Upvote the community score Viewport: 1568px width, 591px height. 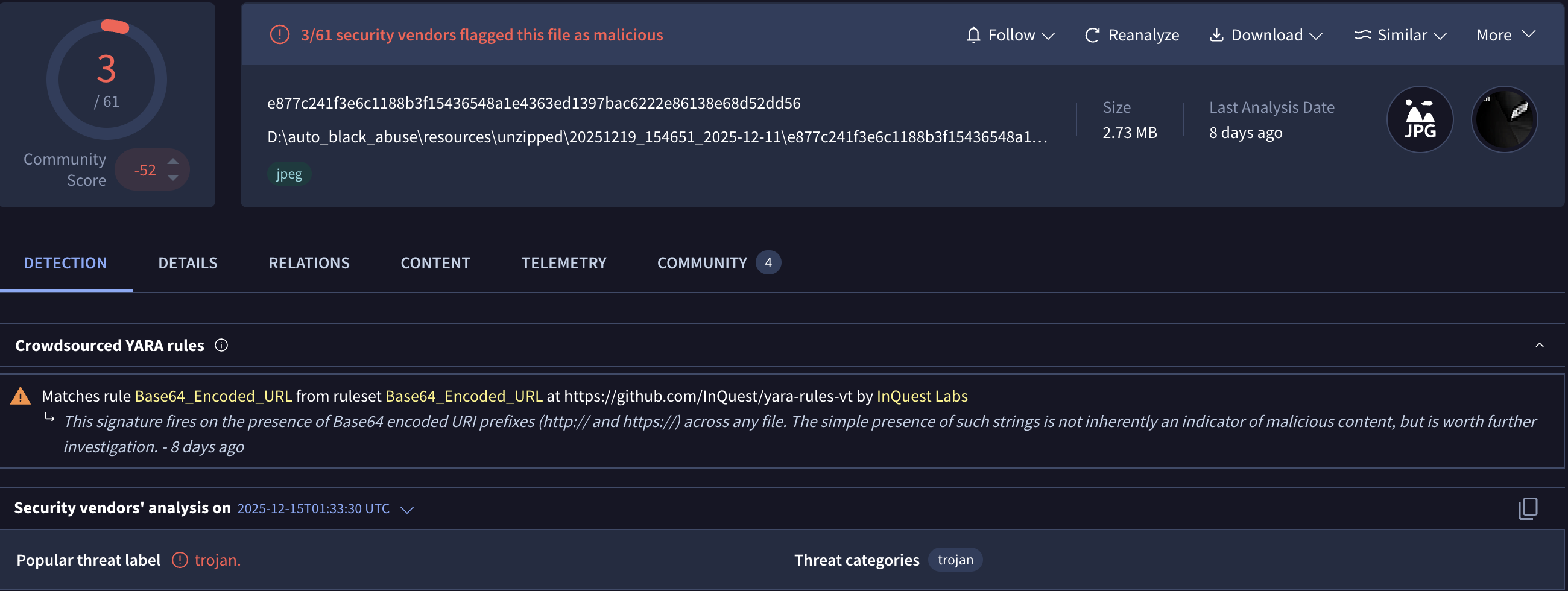(x=174, y=161)
